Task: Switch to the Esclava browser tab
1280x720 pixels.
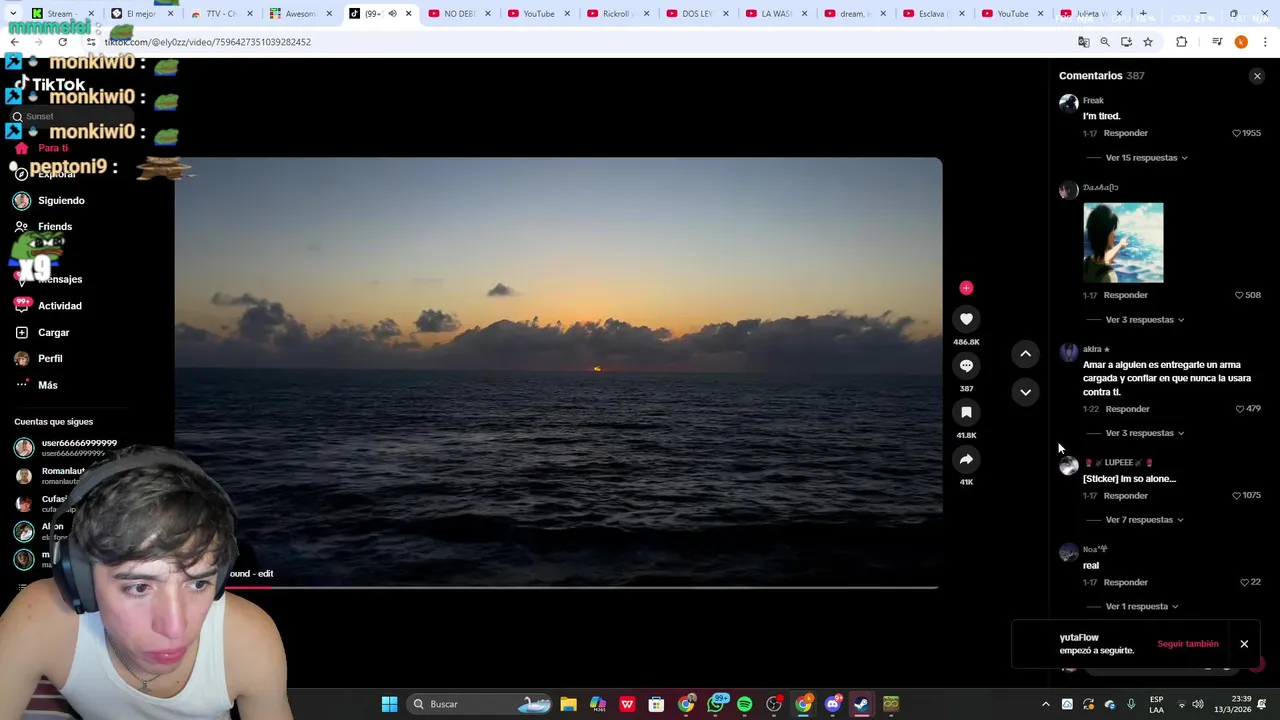Action: (x=933, y=14)
